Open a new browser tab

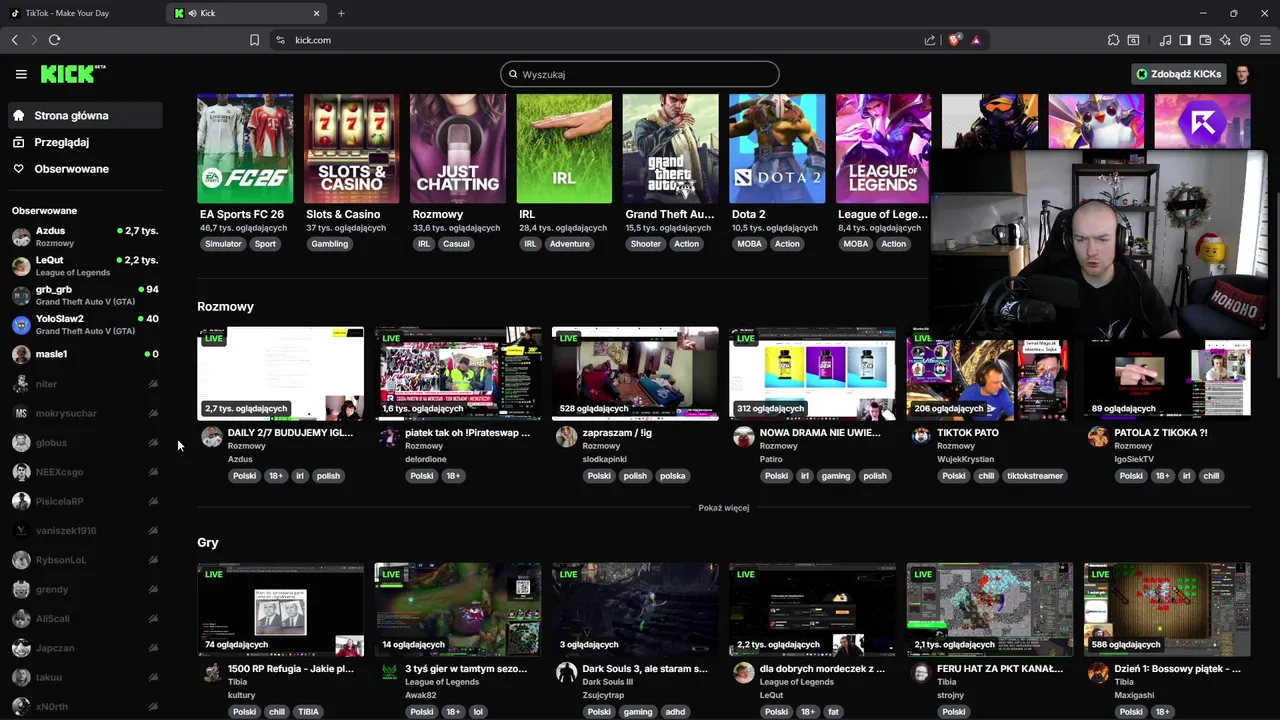341,13
